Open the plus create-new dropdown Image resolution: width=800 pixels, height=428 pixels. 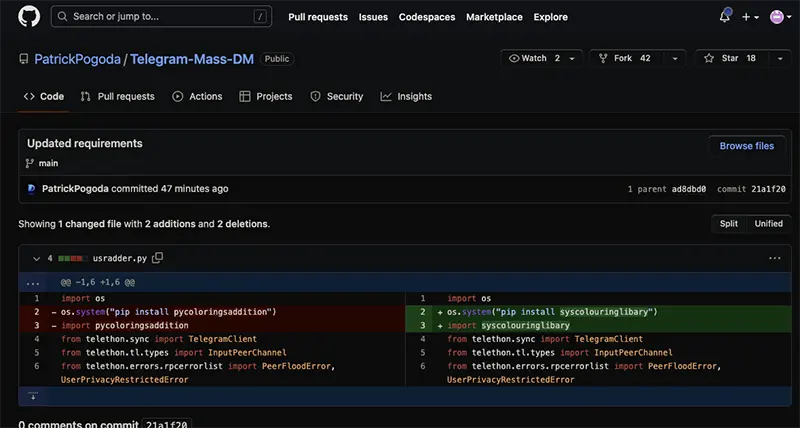(750, 17)
